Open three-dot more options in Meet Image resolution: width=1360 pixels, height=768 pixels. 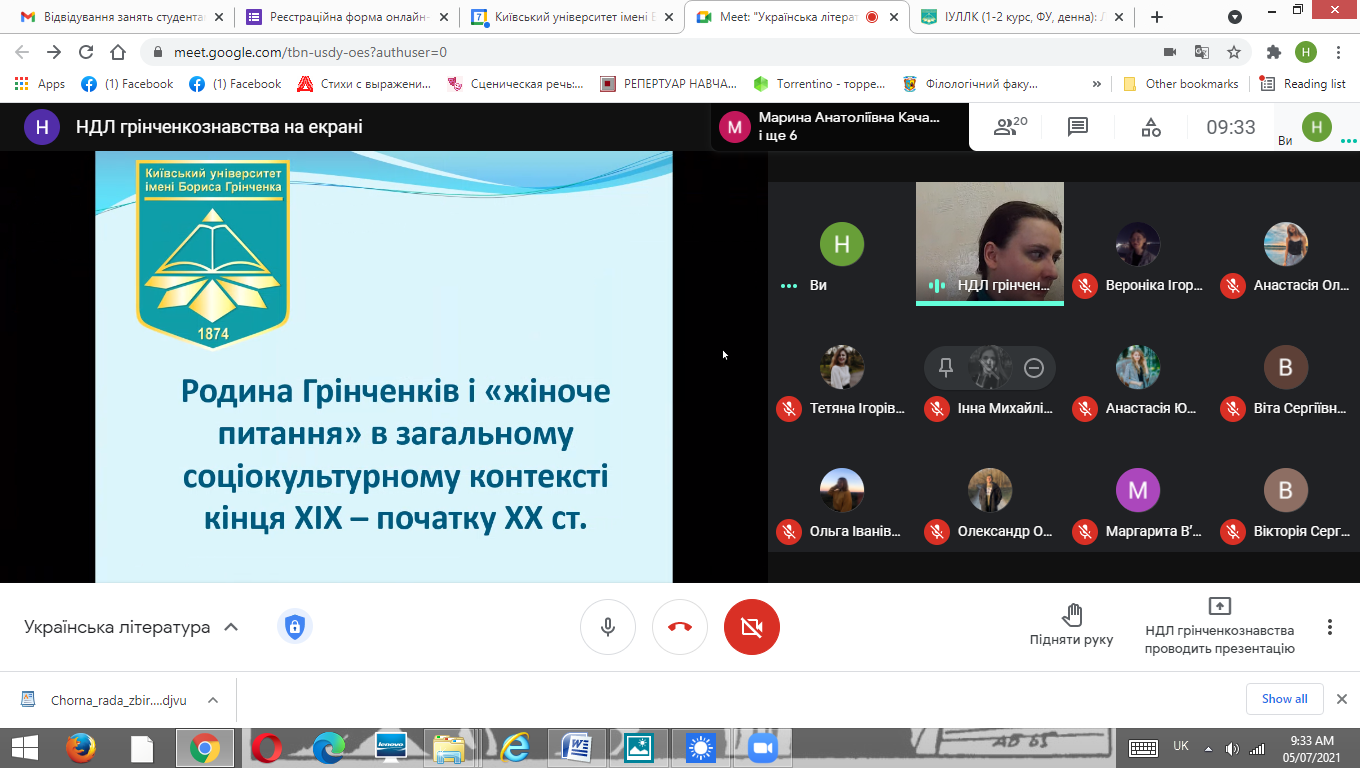pos(1329,627)
